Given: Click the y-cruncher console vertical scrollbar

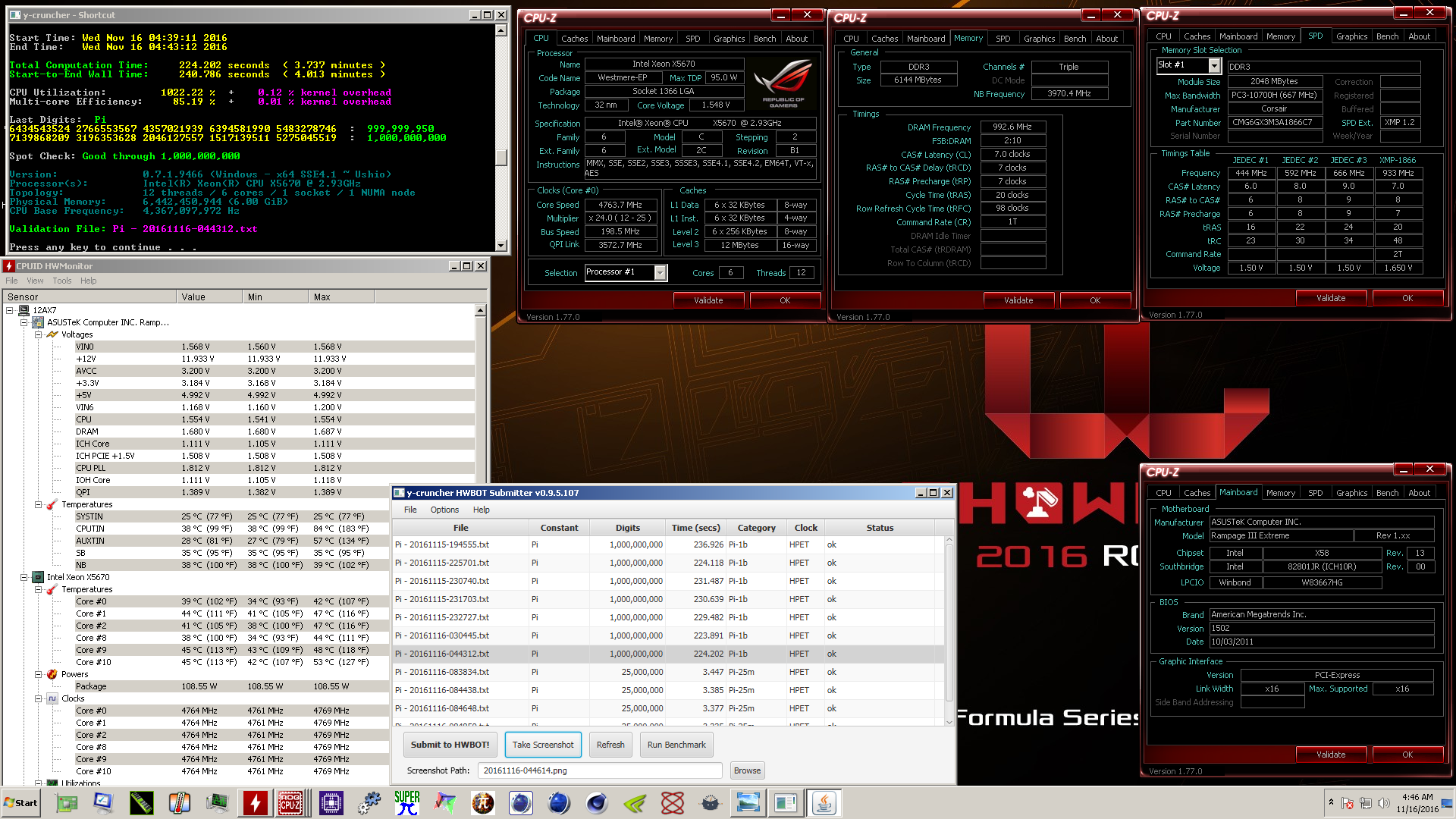Looking at the screenshot, I should pos(500,137).
